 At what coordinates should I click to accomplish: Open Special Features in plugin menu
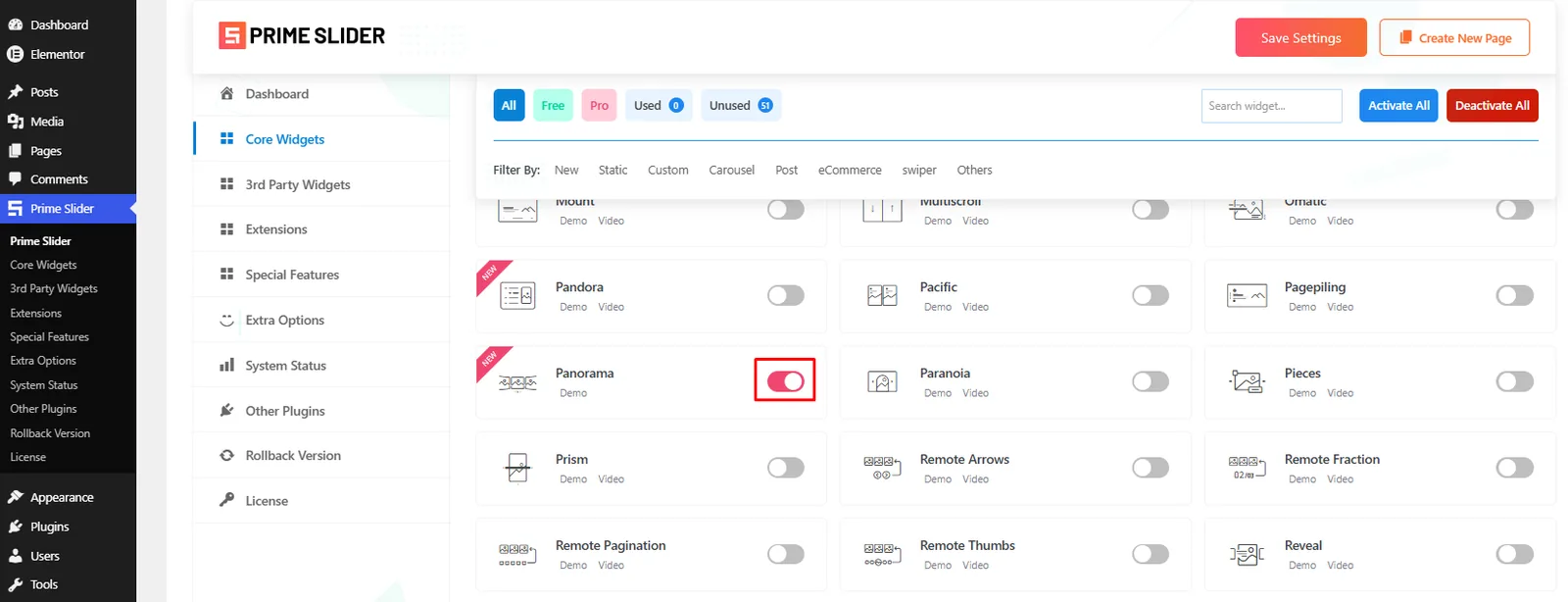[321, 275]
